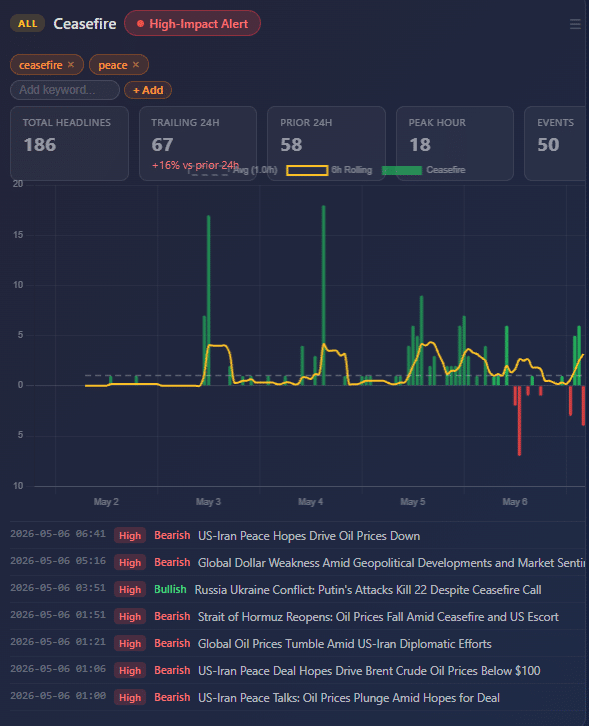
Task: Focus the Add keyword input field
Action: point(65,90)
